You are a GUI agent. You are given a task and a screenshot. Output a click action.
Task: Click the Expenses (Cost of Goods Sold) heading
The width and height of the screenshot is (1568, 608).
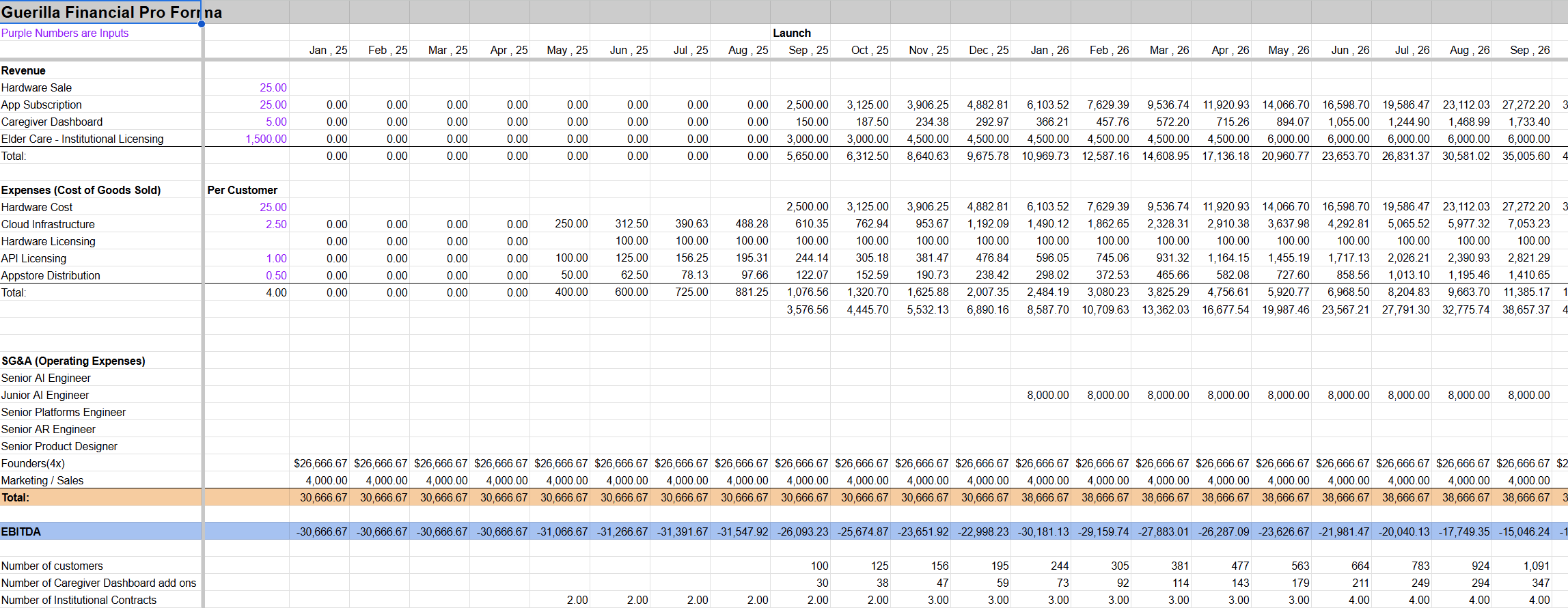tap(81, 190)
